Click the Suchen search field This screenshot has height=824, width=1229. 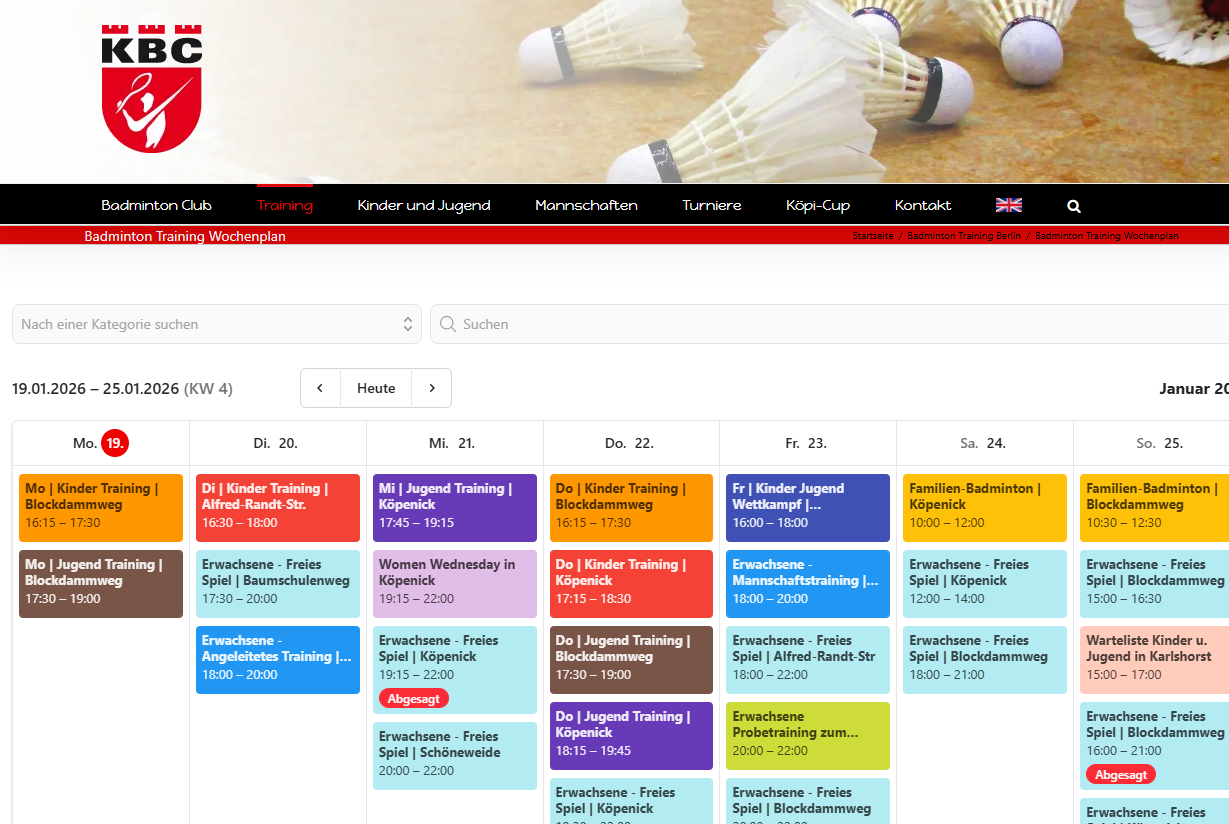(x=830, y=324)
